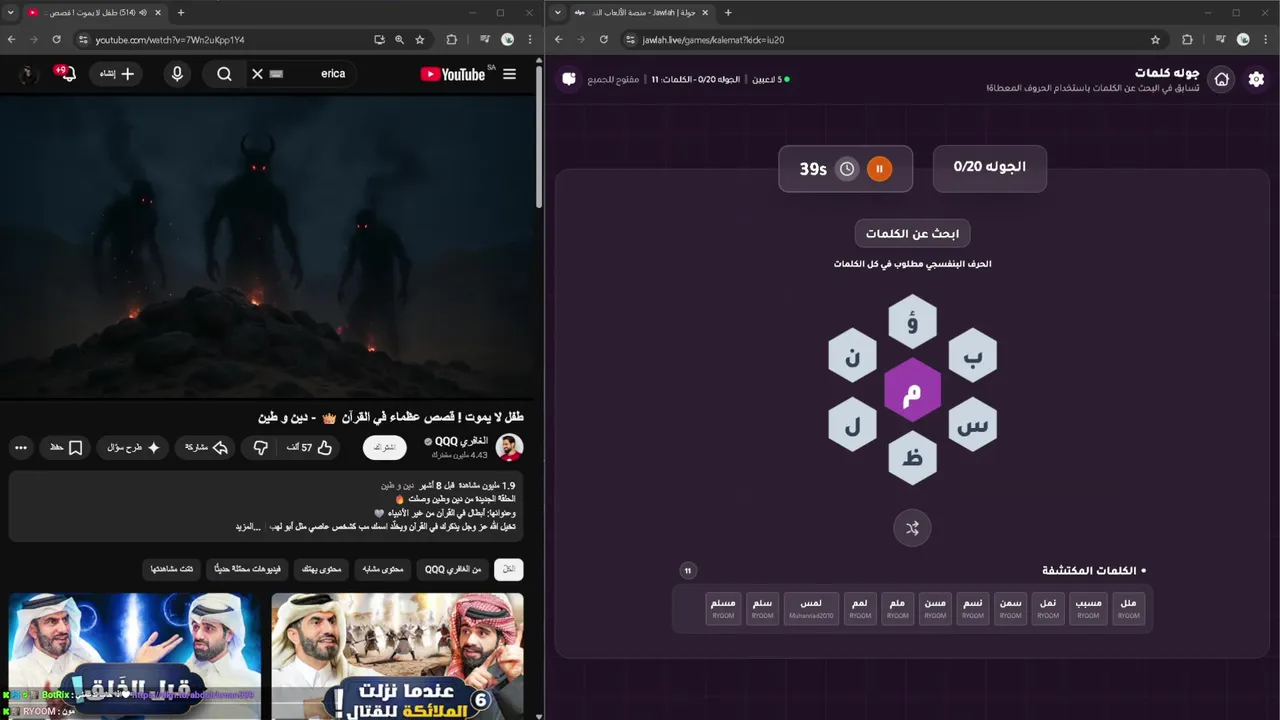
Task: Select the محتوى مشابه filter chip
Action: click(383, 569)
